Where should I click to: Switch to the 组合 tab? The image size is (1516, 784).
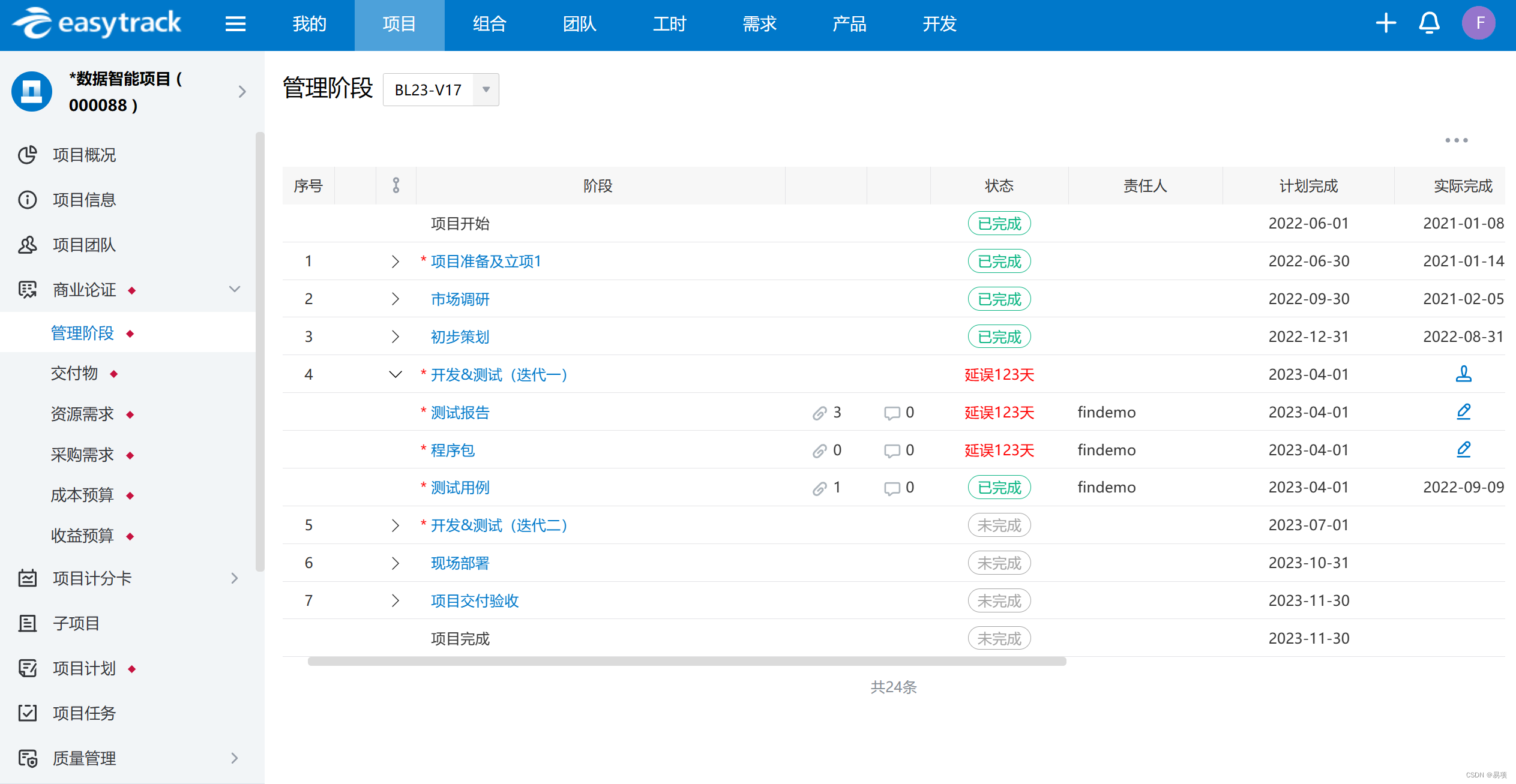tap(490, 24)
